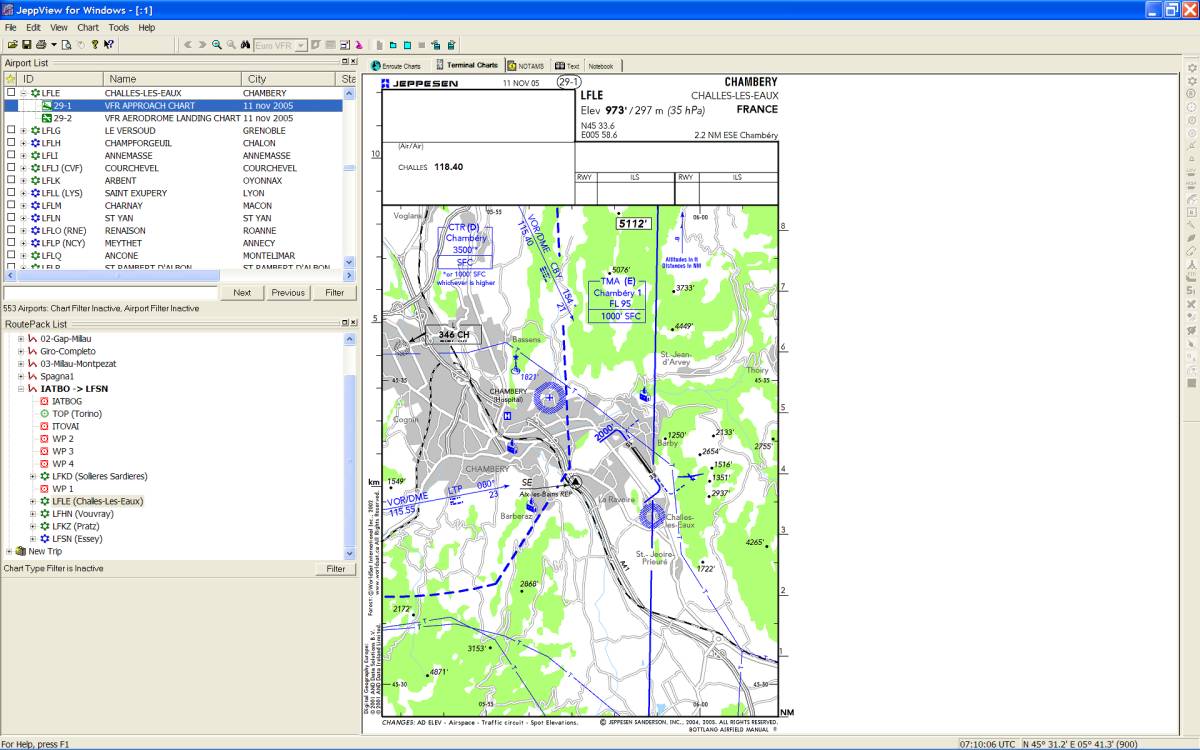The image size is (1200, 750).
Task: Tick the checkbox for LFLG
Action: [x=11, y=131]
